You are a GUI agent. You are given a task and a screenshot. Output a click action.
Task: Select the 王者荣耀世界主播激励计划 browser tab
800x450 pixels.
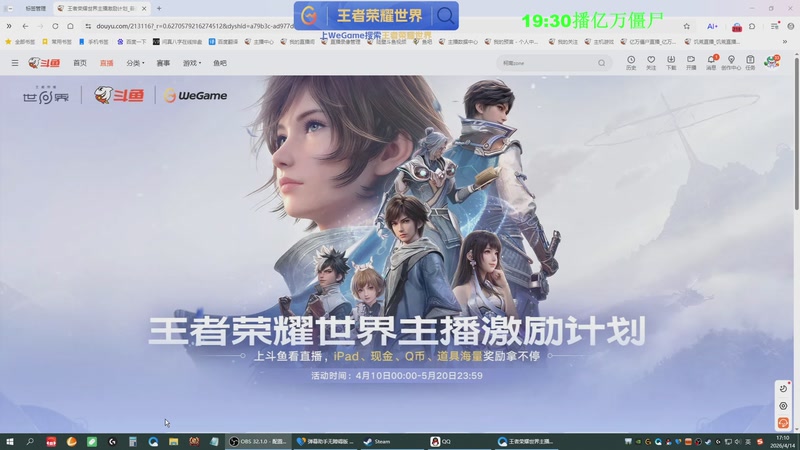pos(101,8)
